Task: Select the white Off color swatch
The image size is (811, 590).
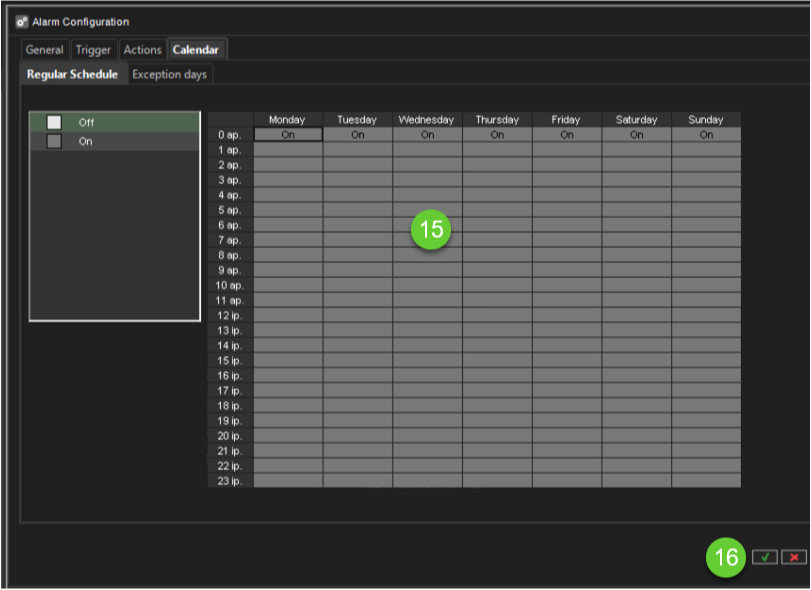Action: [x=54, y=122]
